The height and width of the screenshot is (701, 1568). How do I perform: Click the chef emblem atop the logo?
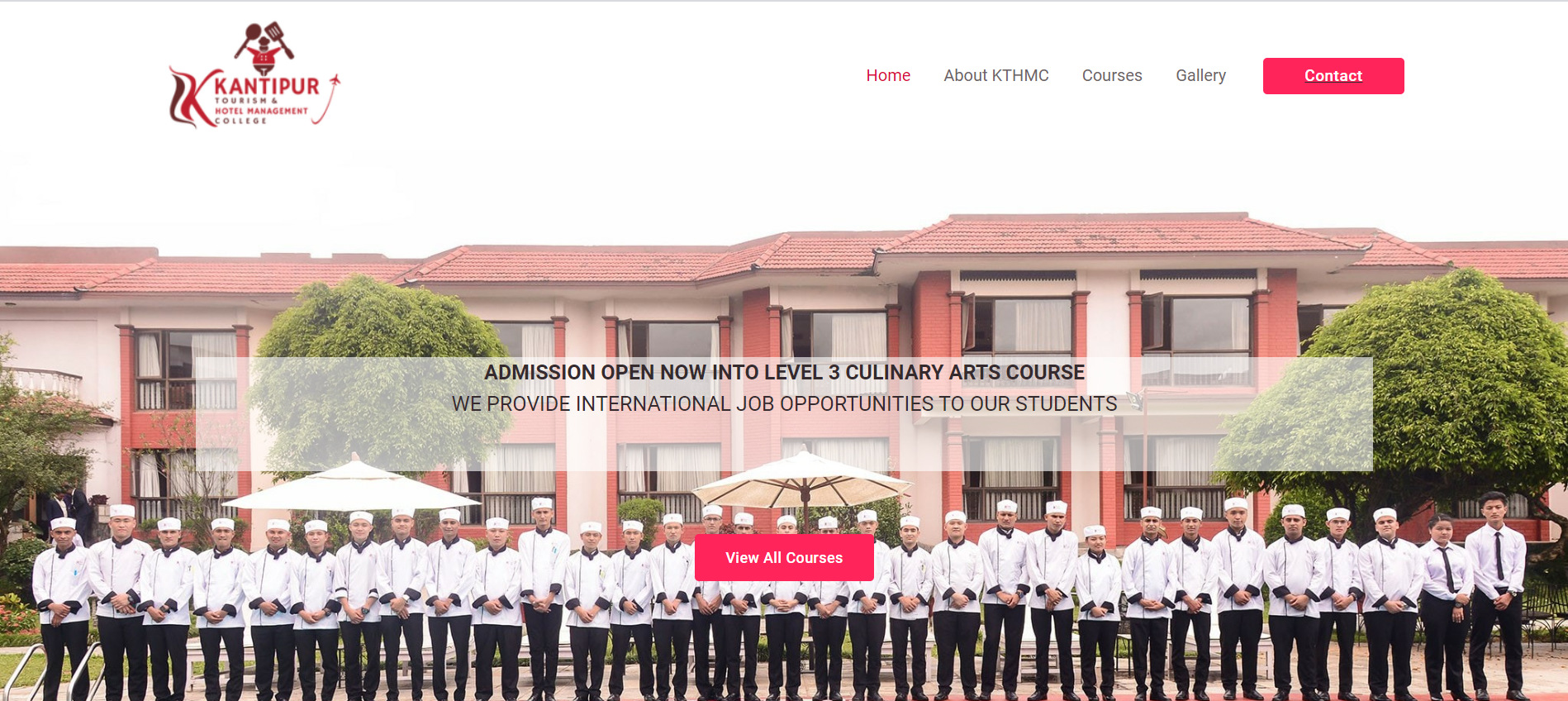pos(264,47)
